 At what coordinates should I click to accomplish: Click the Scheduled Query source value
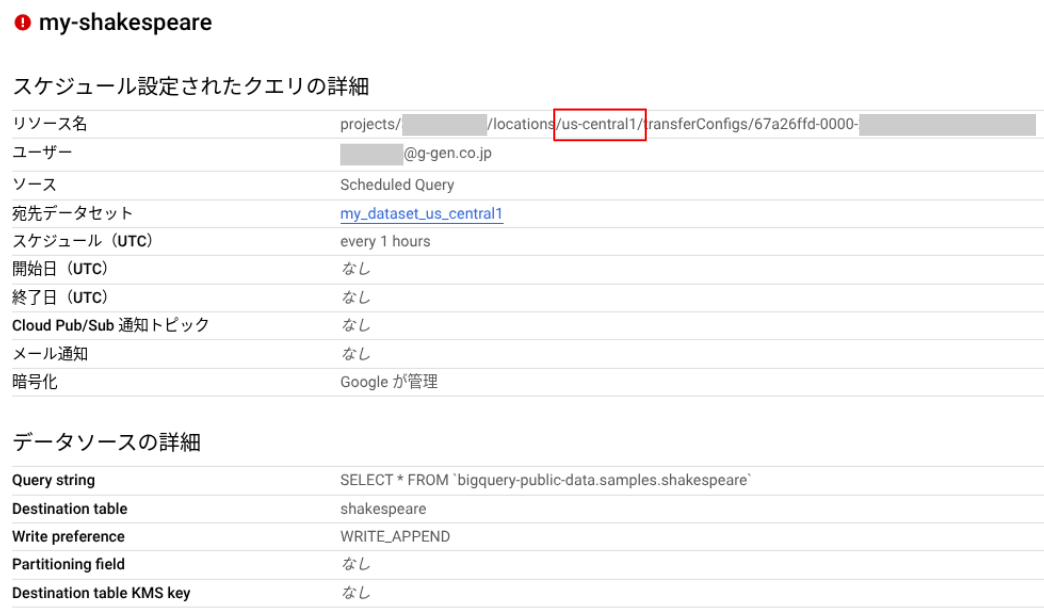tap(397, 185)
